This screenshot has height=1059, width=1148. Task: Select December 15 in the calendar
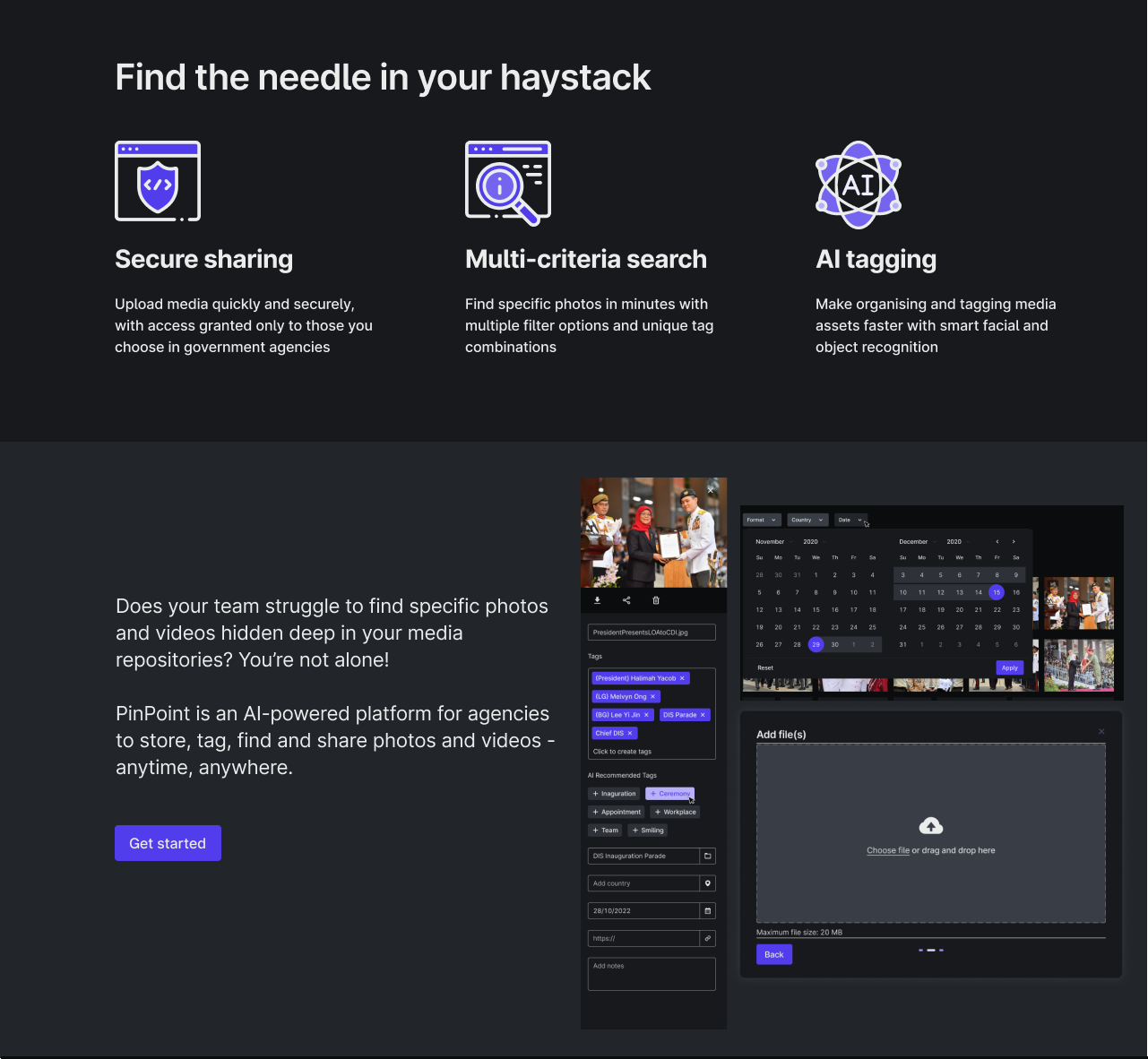tap(997, 592)
